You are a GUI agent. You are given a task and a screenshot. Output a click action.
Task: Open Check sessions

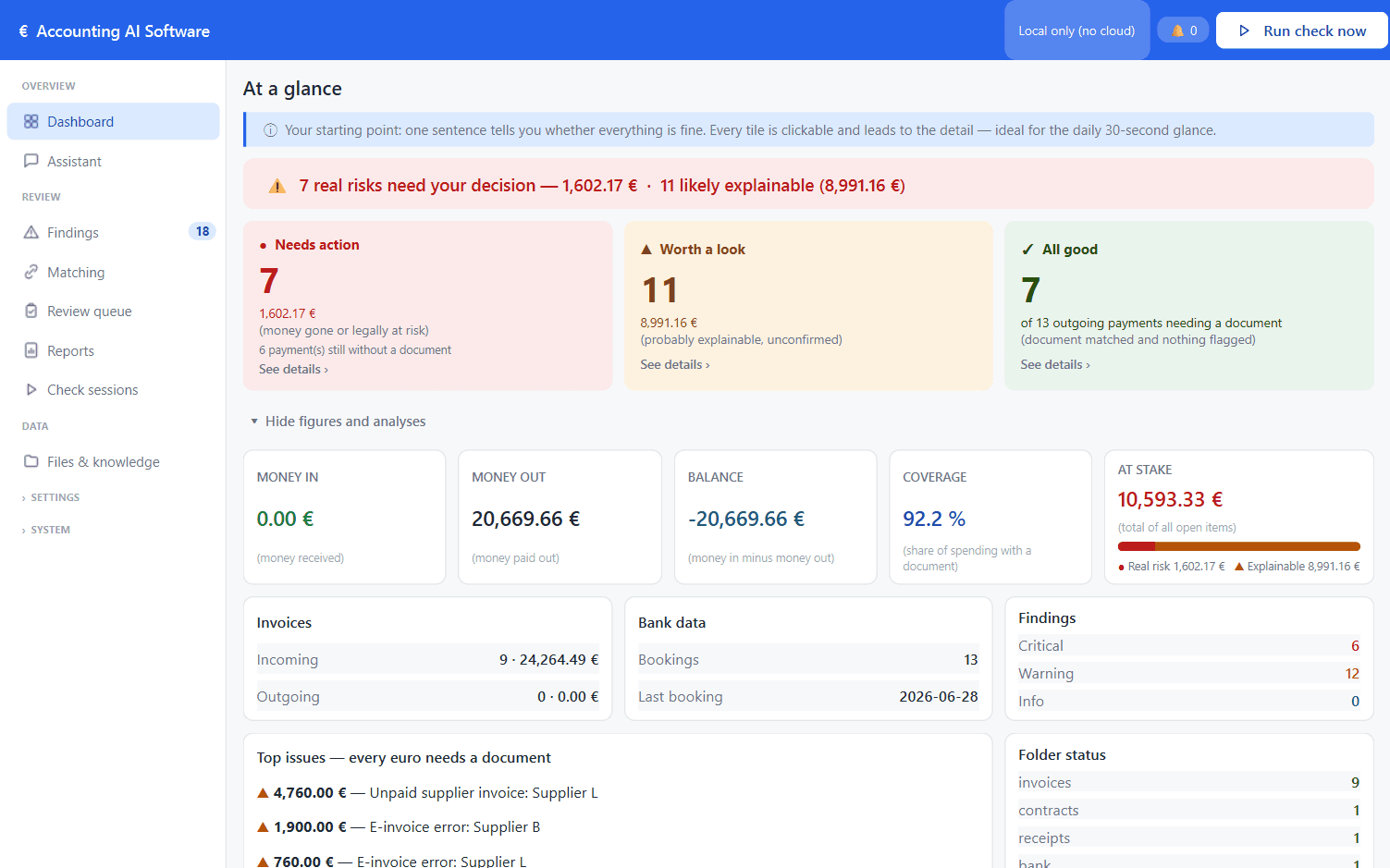(x=113, y=390)
